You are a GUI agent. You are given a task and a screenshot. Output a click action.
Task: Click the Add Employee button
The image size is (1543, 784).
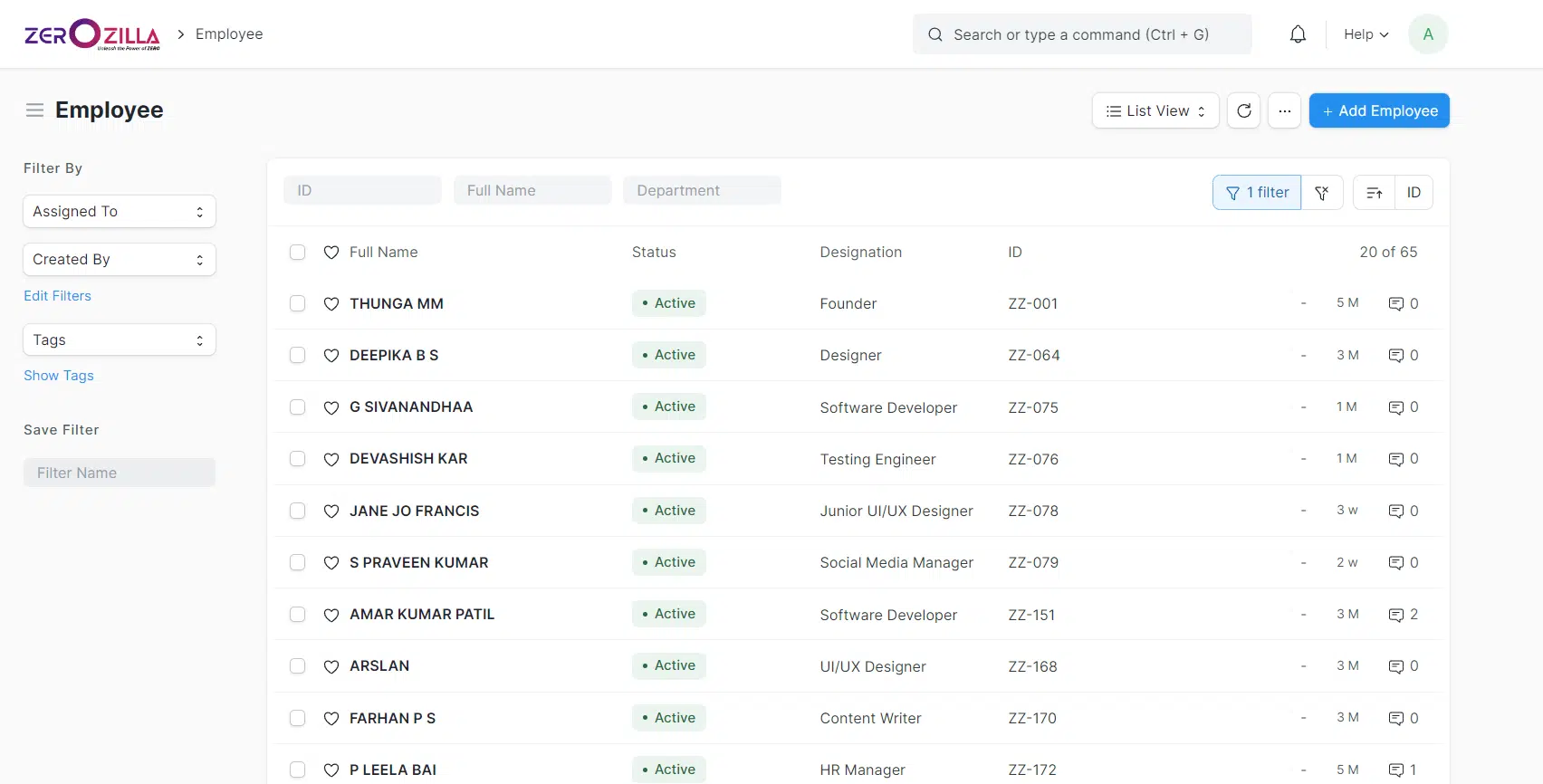[1378, 110]
